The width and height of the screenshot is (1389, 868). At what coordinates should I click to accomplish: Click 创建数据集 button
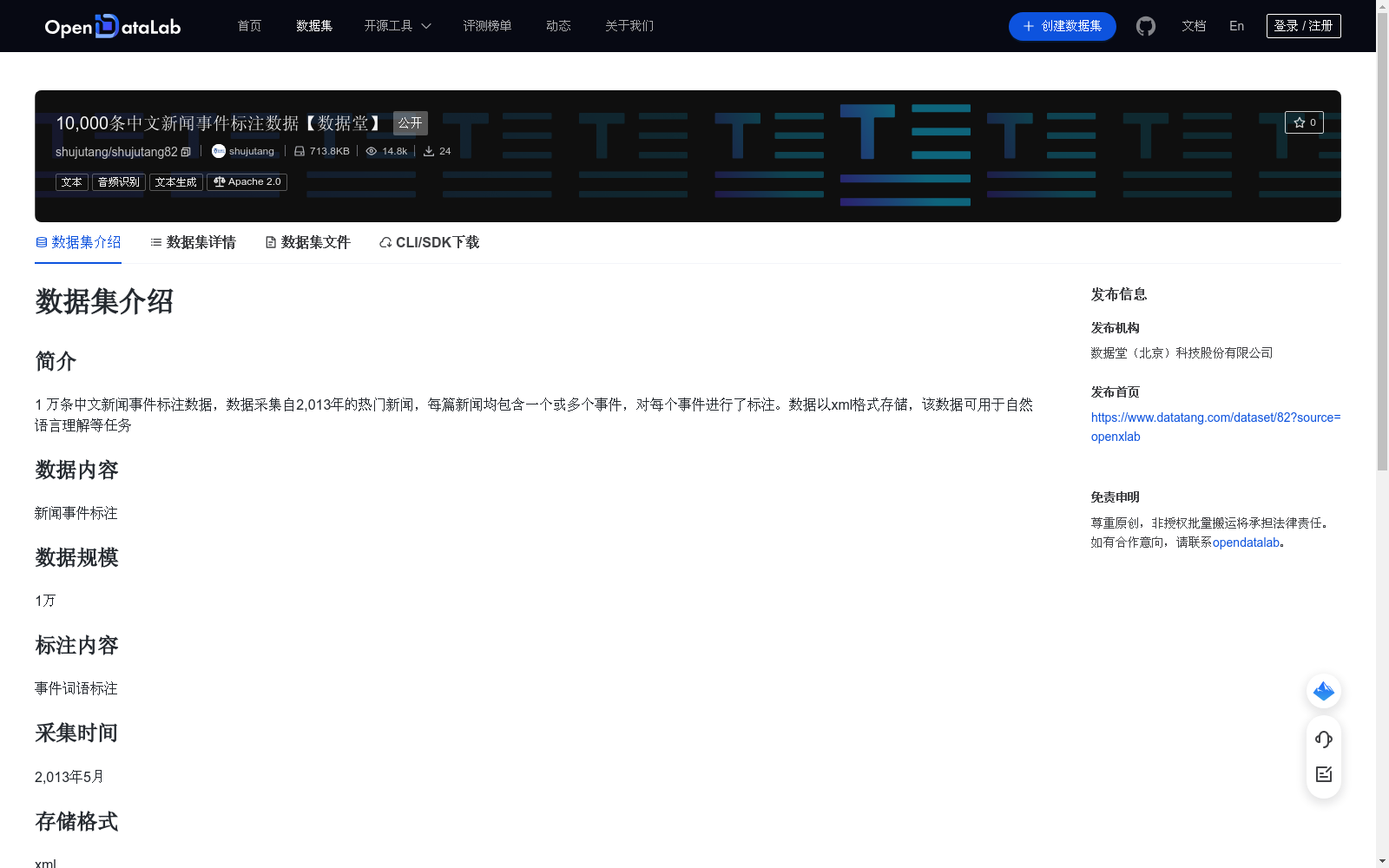pos(1063,26)
